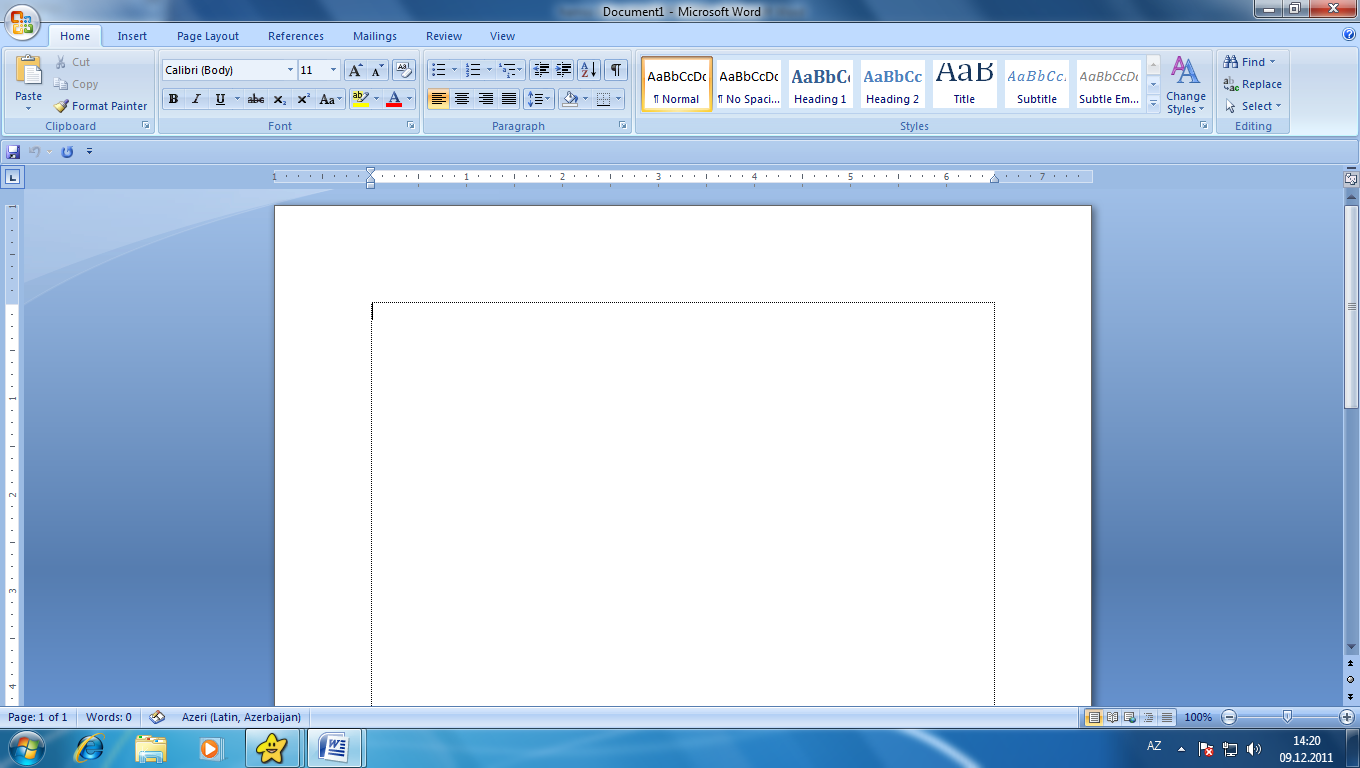This screenshot has height=768, width=1360.
Task: Click Microsoft Office Word Help icon
Action: click(1349, 35)
